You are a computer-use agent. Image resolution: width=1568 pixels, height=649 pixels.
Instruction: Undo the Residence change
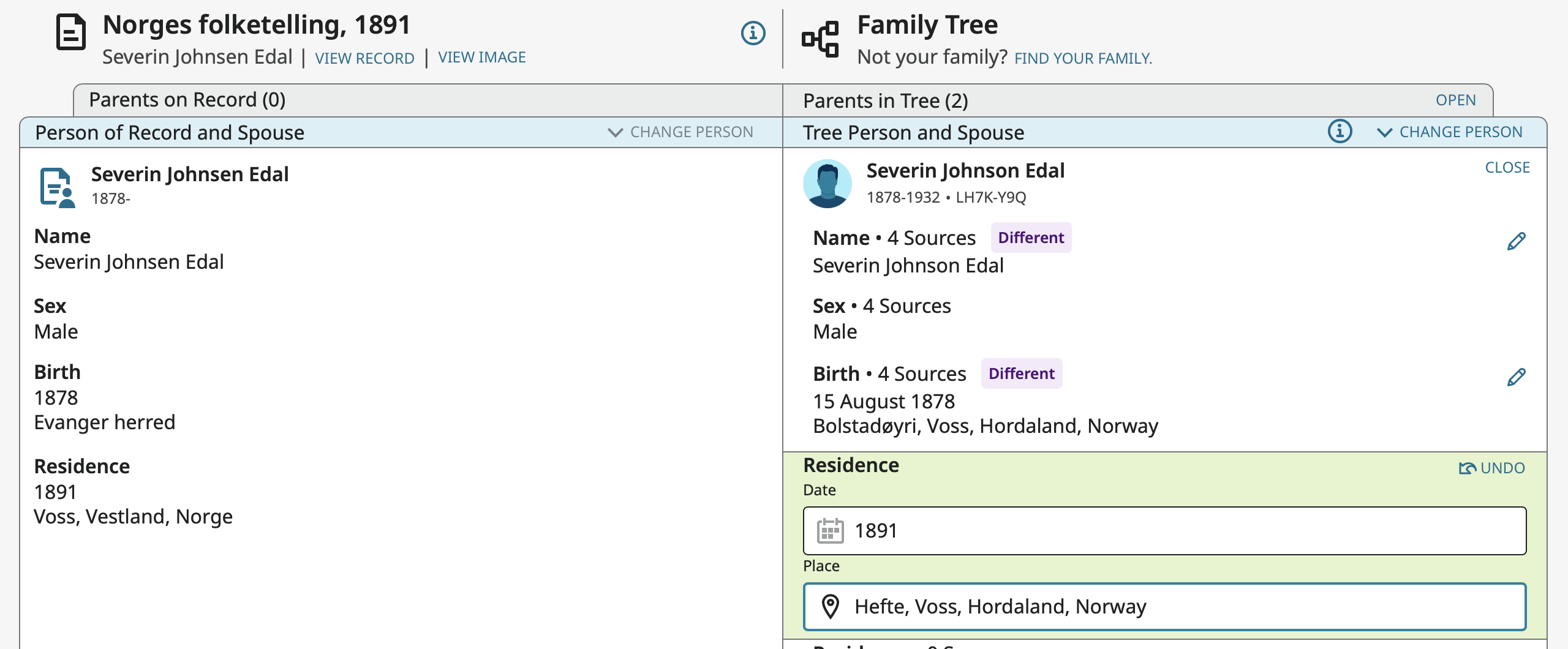tap(1491, 468)
